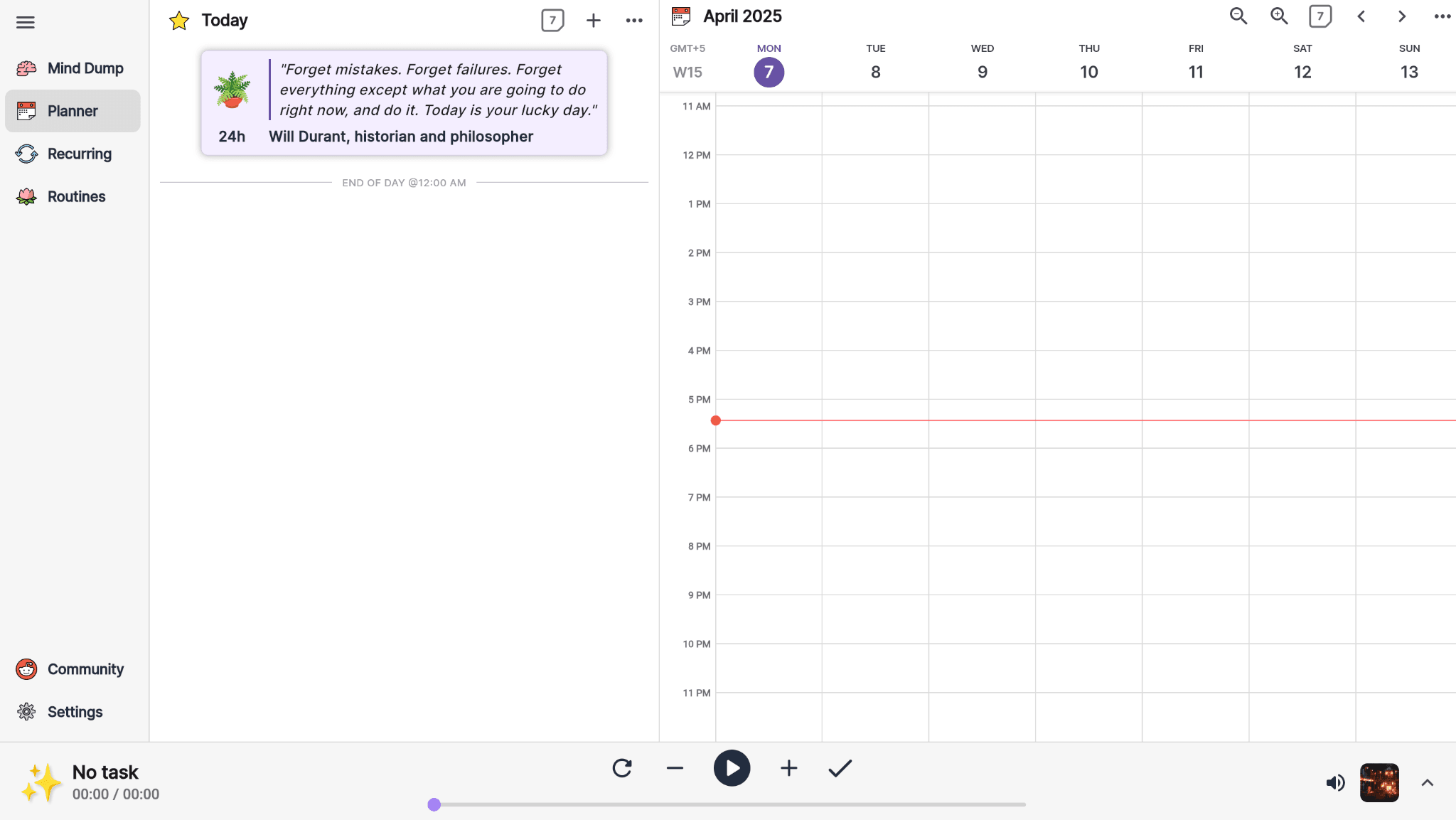Image resolution: width=1456 pixels, height=820 pixels.
Task: Go to the previous week with the left chevron
Action: [1360, 16]
